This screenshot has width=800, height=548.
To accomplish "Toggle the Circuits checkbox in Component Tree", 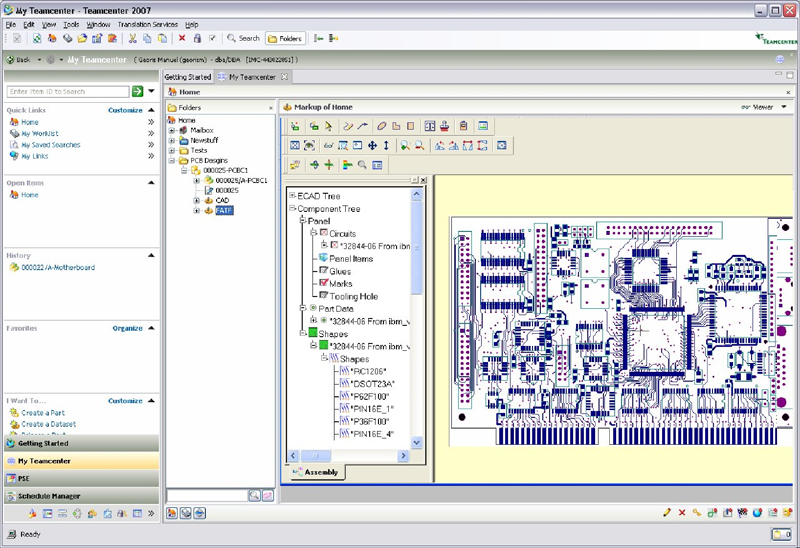I will tap(323, 233).
